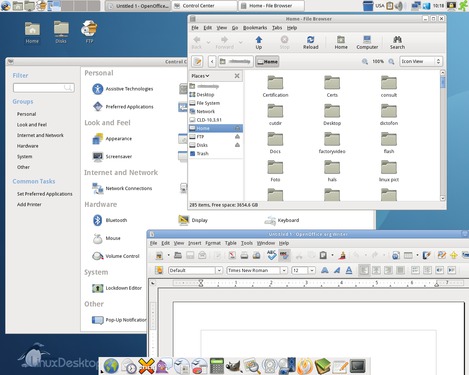Open Volume Control in Control Center
The height and width of the screenshot is (375, 469).
(116, 256)
